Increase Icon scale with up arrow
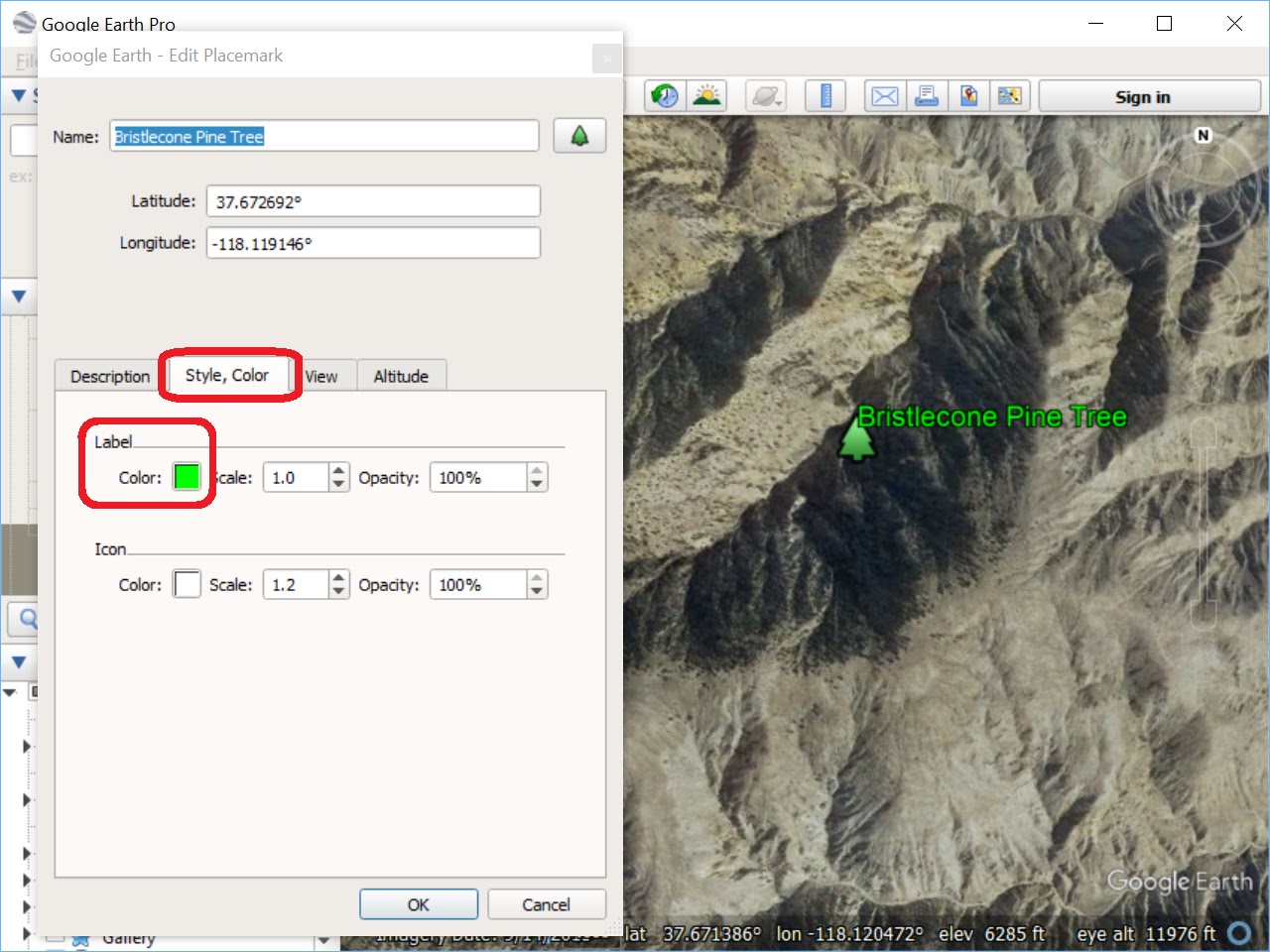The width and height of the screenshot is (1270, 952). (x=339, y=577)
